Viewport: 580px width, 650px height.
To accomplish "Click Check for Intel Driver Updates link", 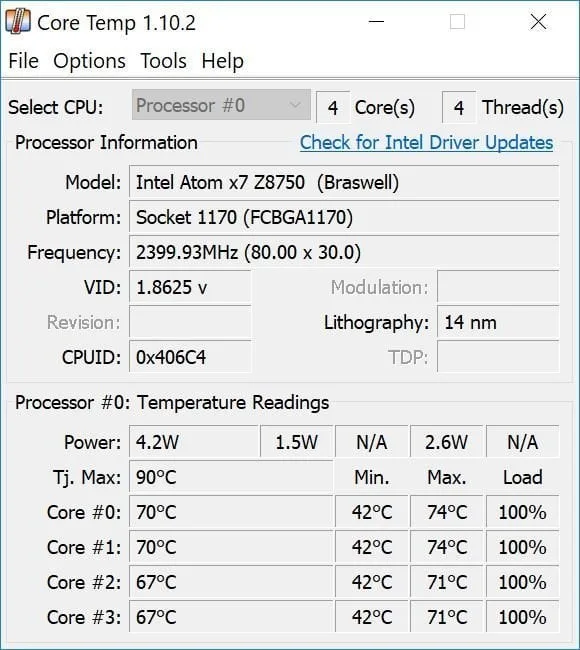I will (426, 143).
